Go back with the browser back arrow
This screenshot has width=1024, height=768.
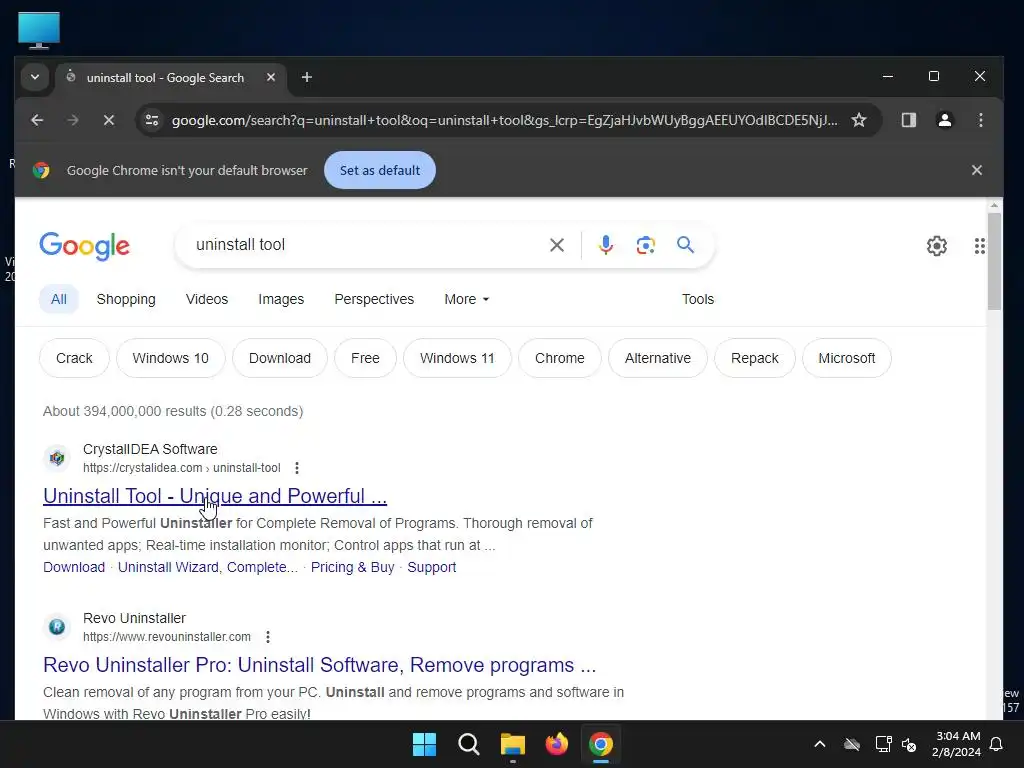tap(37, 120)
